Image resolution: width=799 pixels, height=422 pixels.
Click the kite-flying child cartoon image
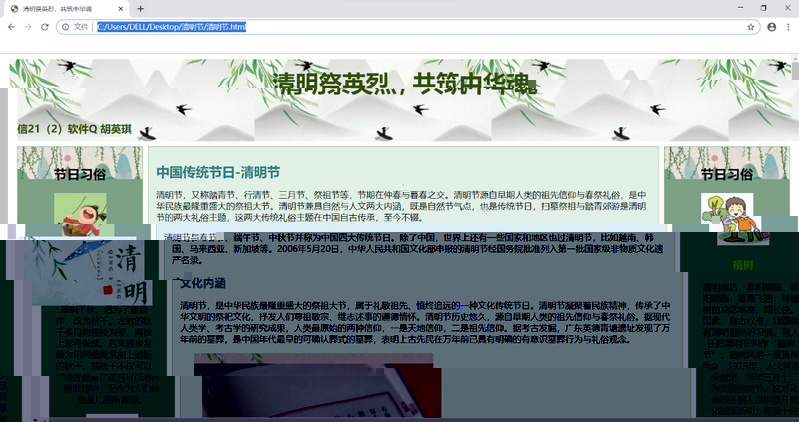(80, 215)
